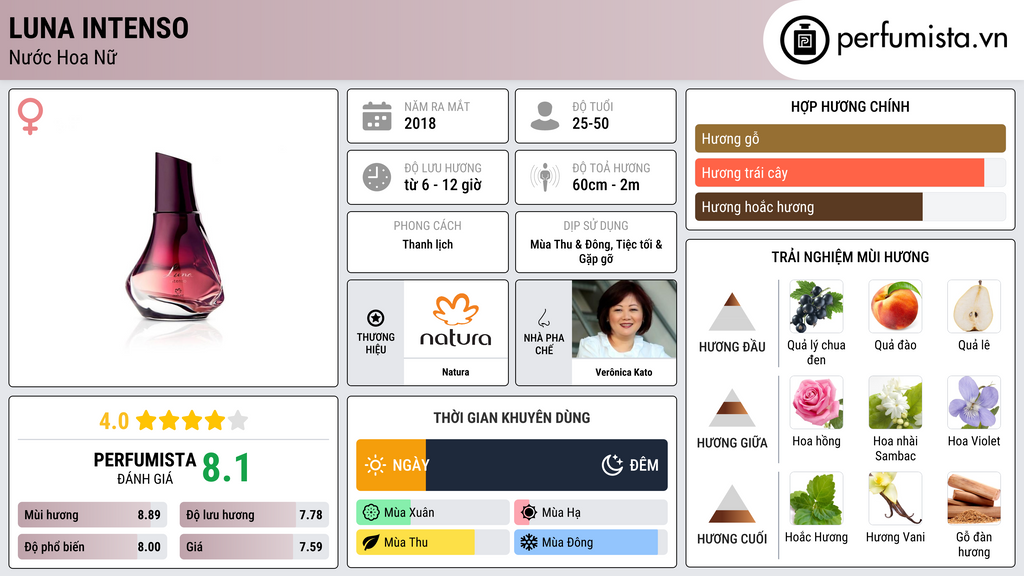This screenshot has width=1024, height=576.
Task: Click the Hoắc Hương patchouli image
Action: click(x=816, y=498)
